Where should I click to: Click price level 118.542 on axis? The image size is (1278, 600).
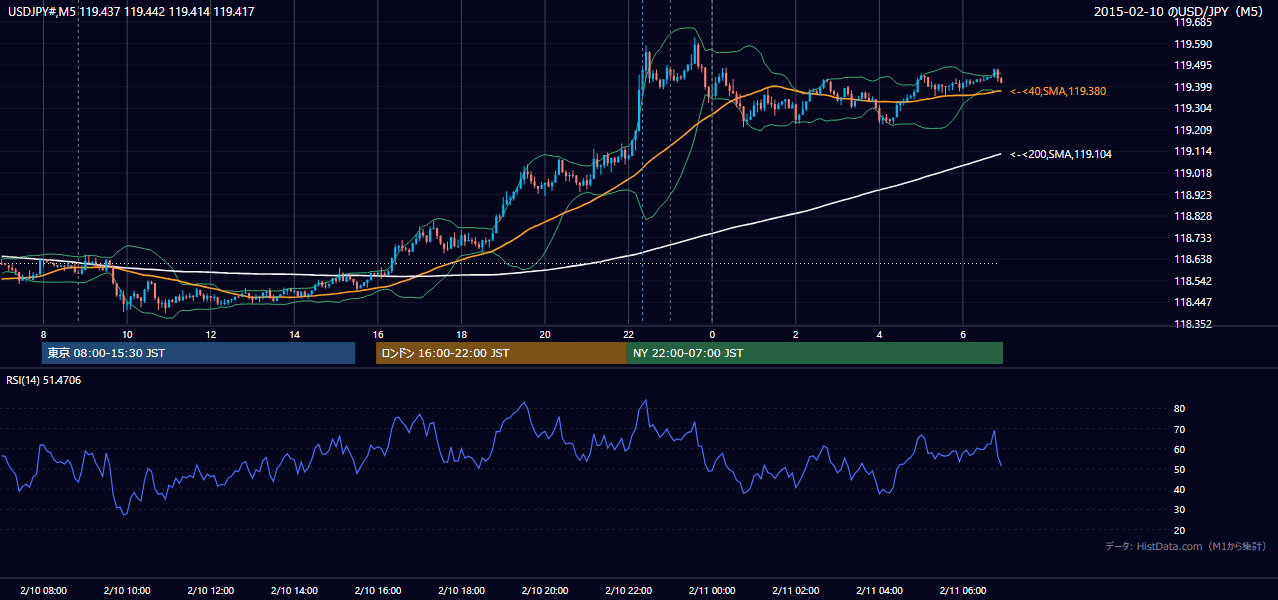click(1192, 281)
